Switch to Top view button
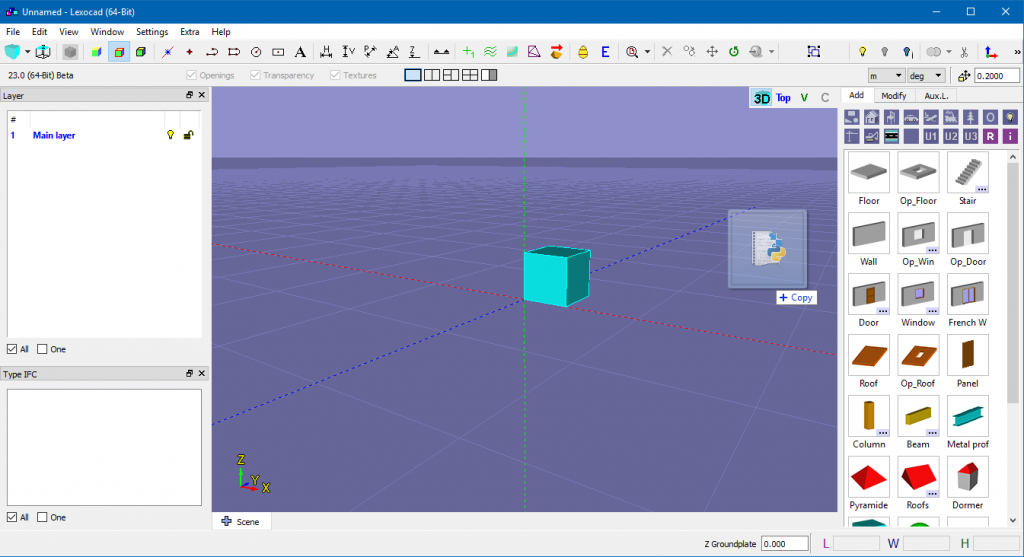 pos(783,98)
